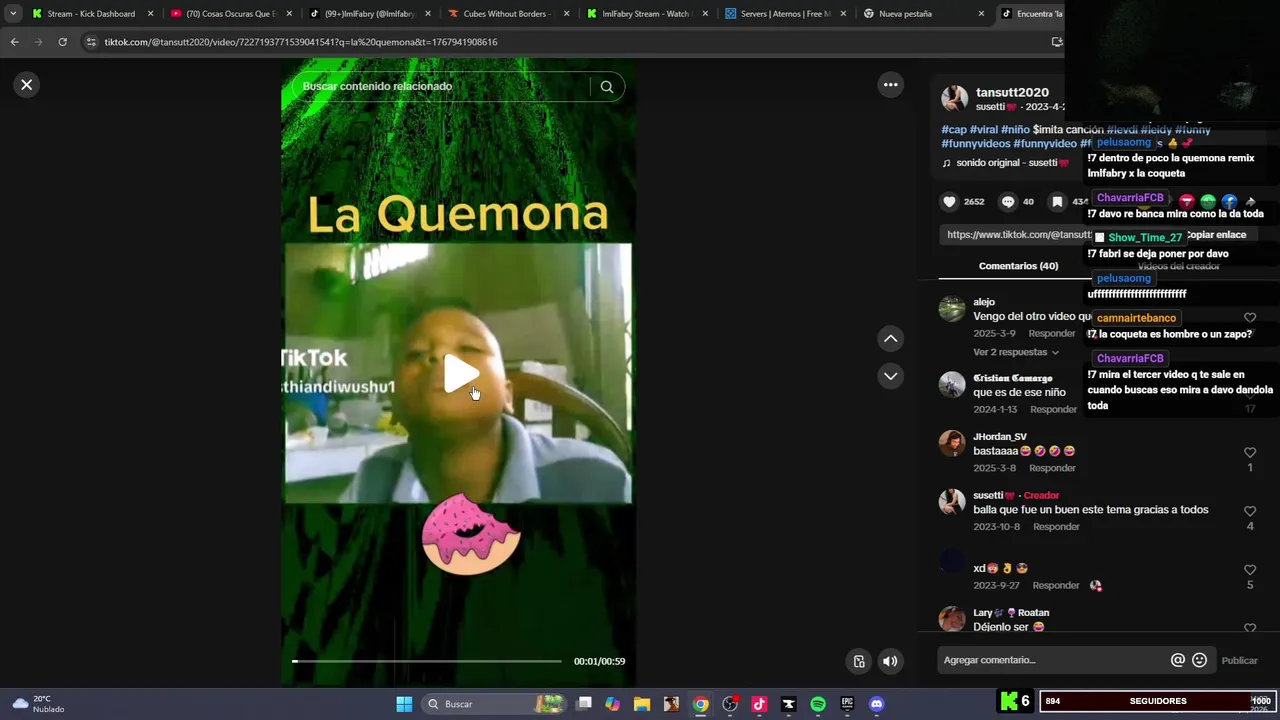1280x720 pixels.
Task: Switch to Stream - Kick Dashboard tab
Action: tap(92, 14)
